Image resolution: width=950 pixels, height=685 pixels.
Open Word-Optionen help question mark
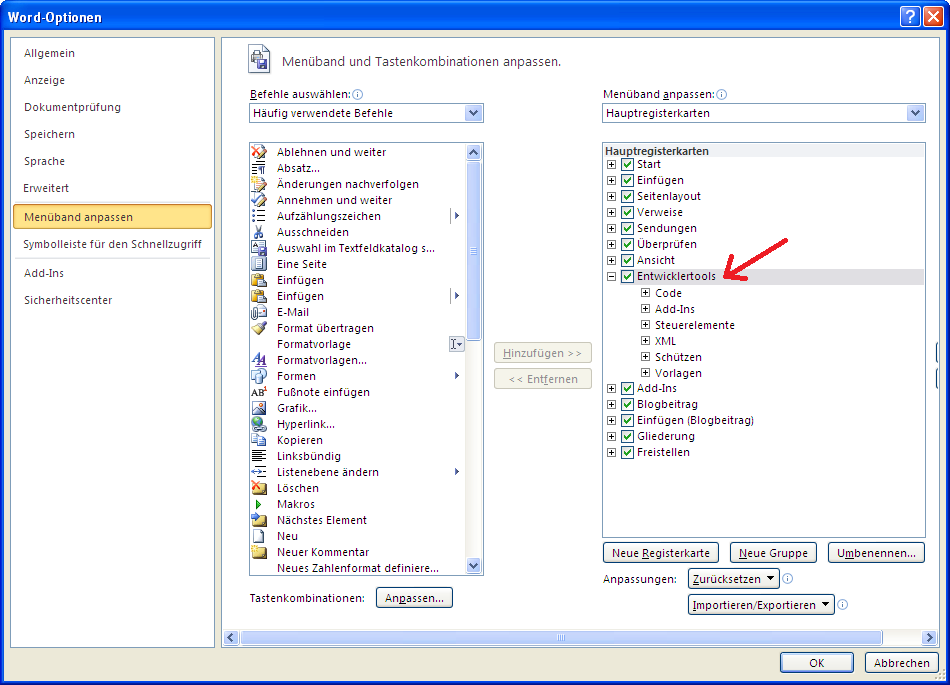pos(909,16)
